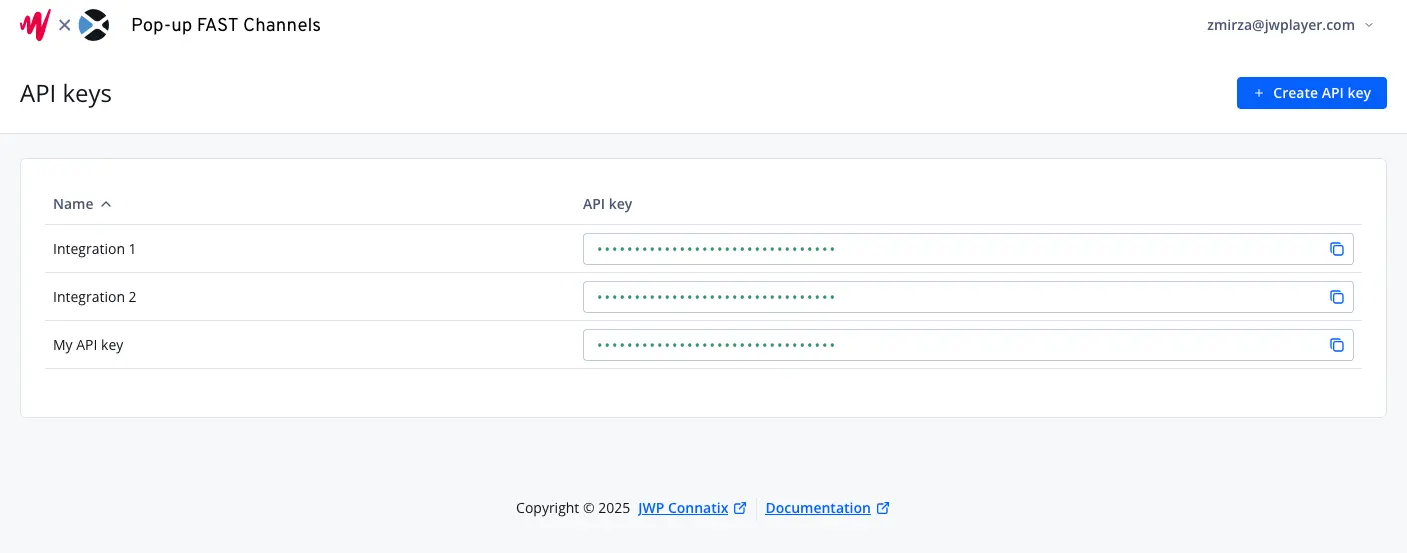Click the Integration 2 masked key field
Screen dimensions: 1407x553
coord(968,297)
